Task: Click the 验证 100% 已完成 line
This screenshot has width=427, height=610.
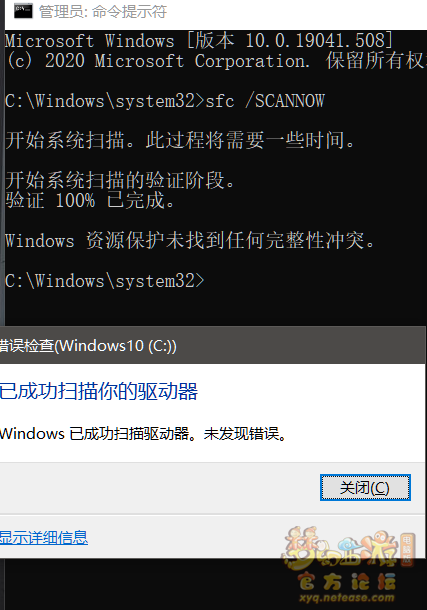Action: (x=90, y=200)
